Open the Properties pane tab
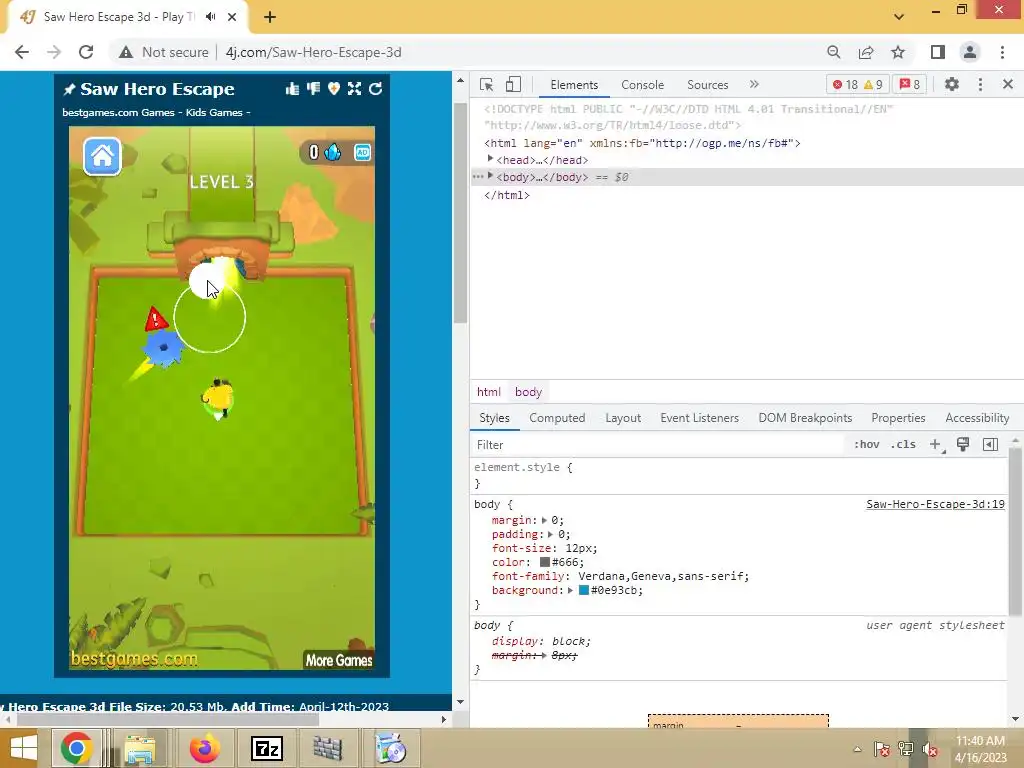The image size is (1024, 768). 898,418
